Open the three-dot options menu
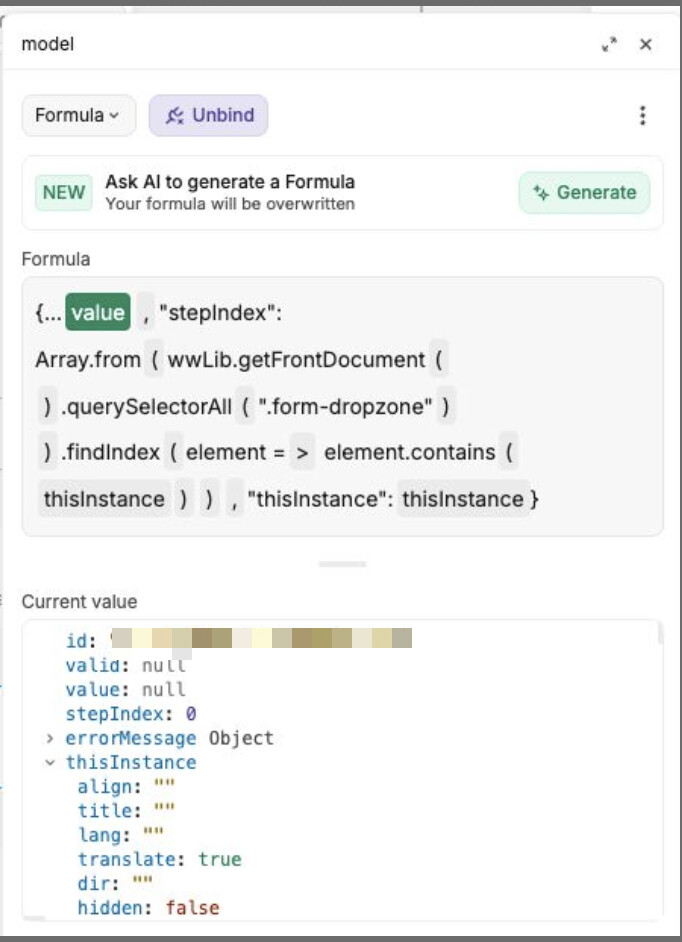 tap(642, 115)
